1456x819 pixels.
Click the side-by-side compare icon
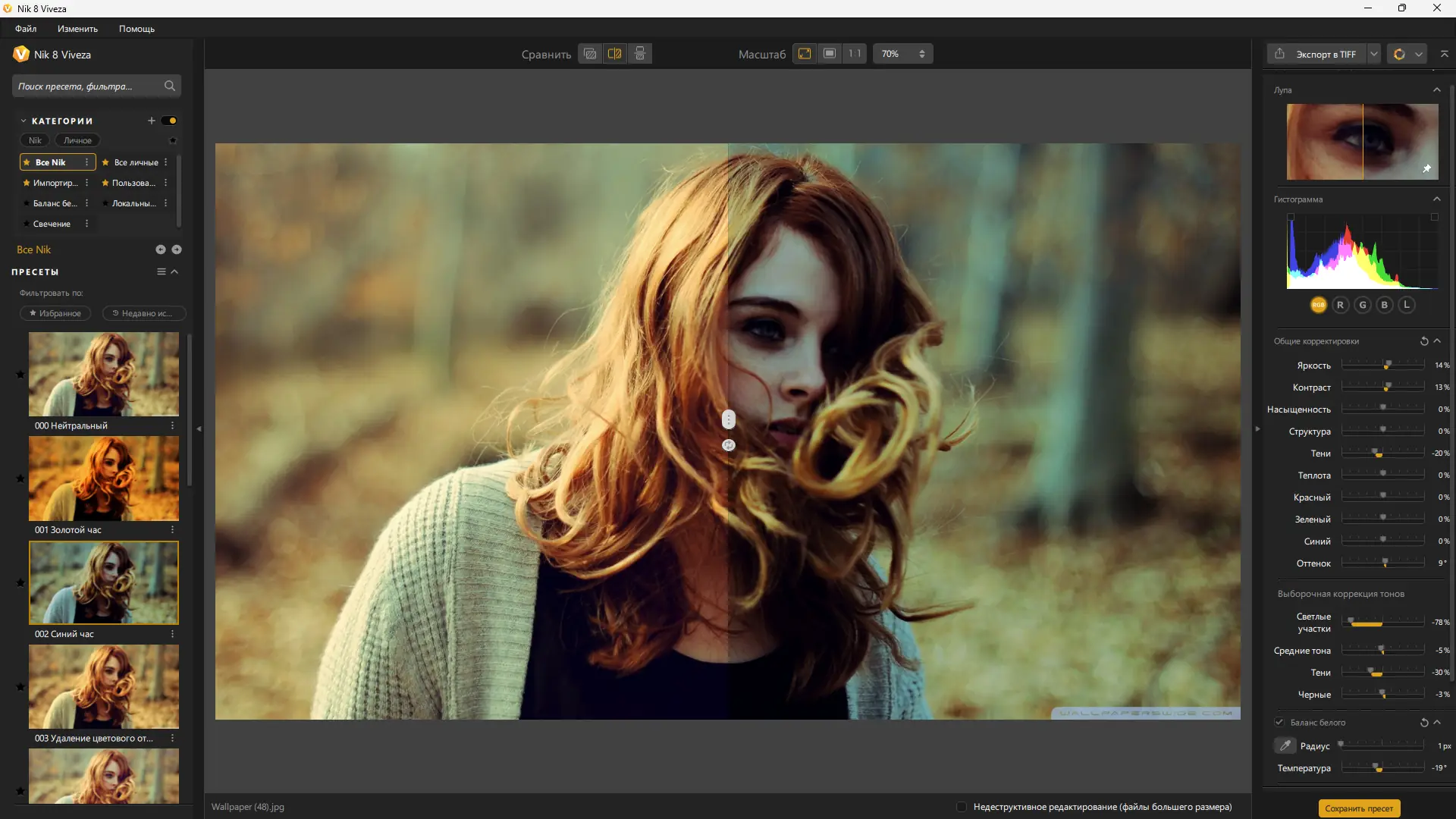tap(640, 54)
